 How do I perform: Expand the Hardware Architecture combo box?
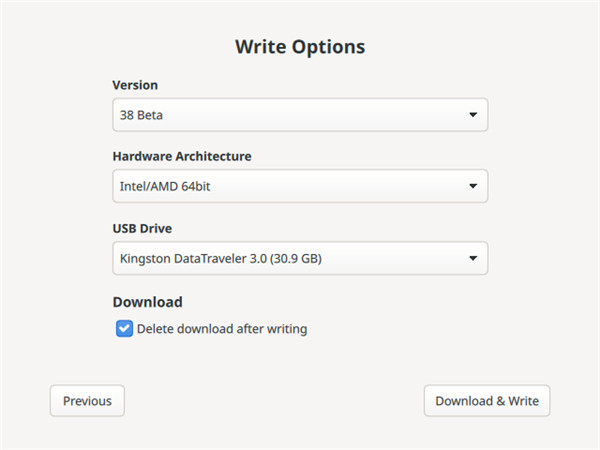[x=299, y=186]
